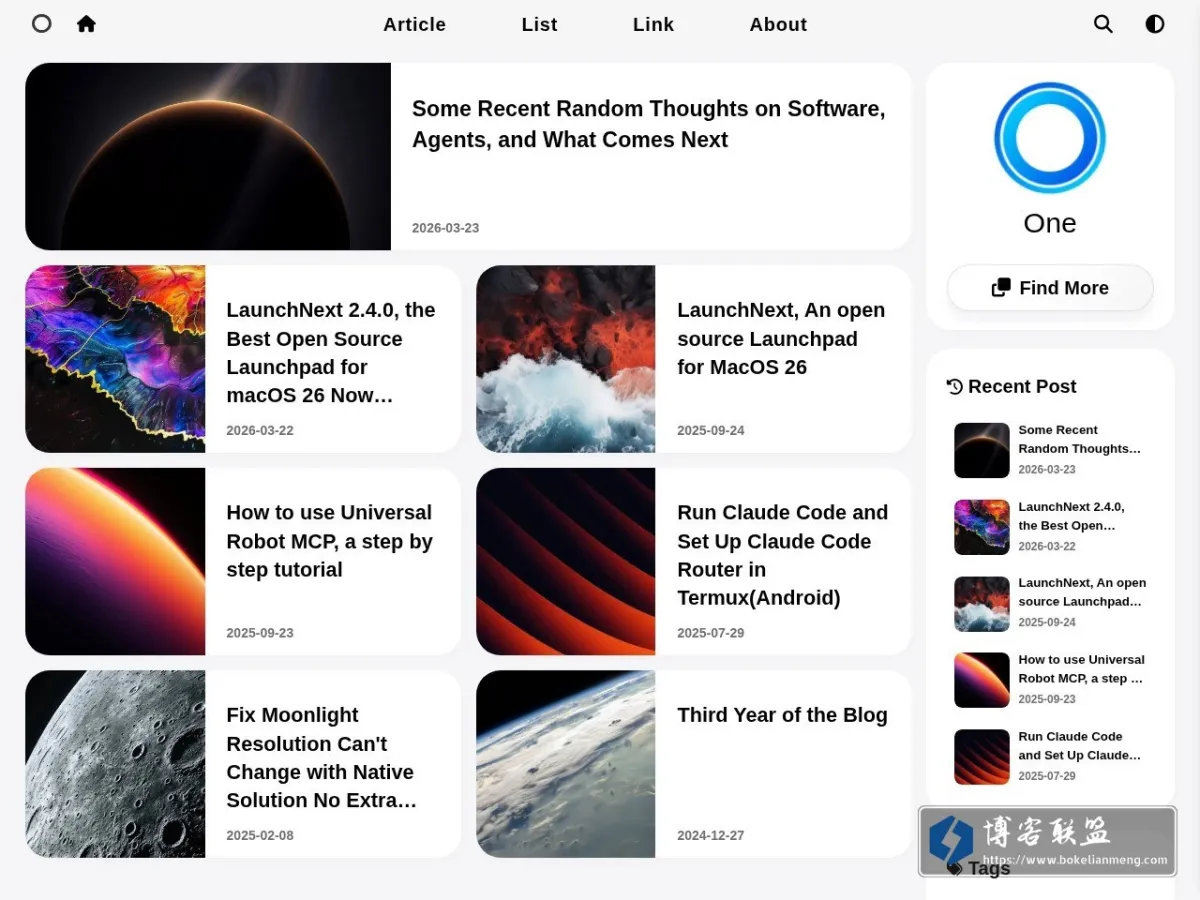The height and width of the screenshot is (900, 1200).
Task: Click the 2025-02-08 date on Moonlight card
Action: 260,835
